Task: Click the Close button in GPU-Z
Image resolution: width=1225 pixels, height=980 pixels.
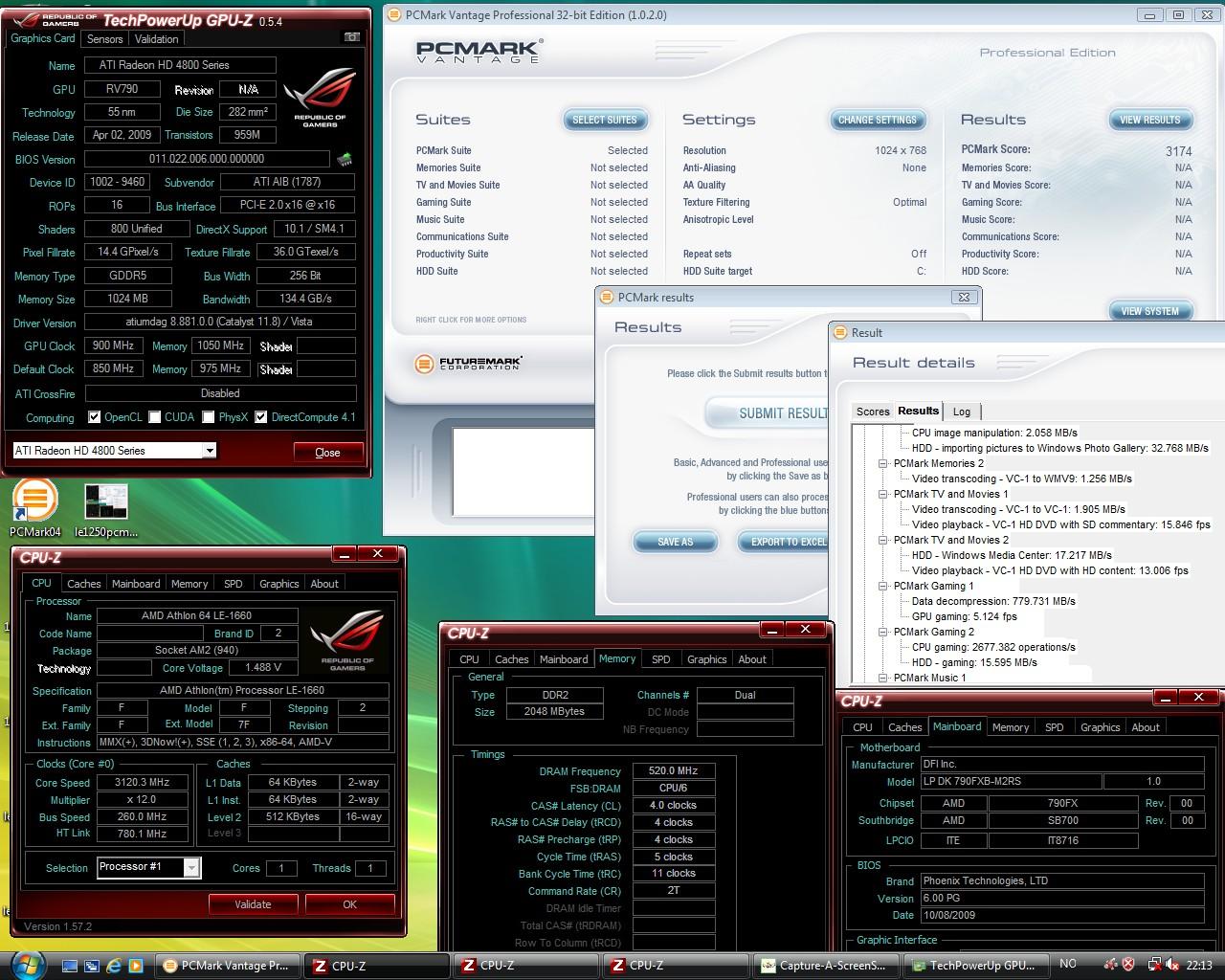Action: [x=327, y=453]
